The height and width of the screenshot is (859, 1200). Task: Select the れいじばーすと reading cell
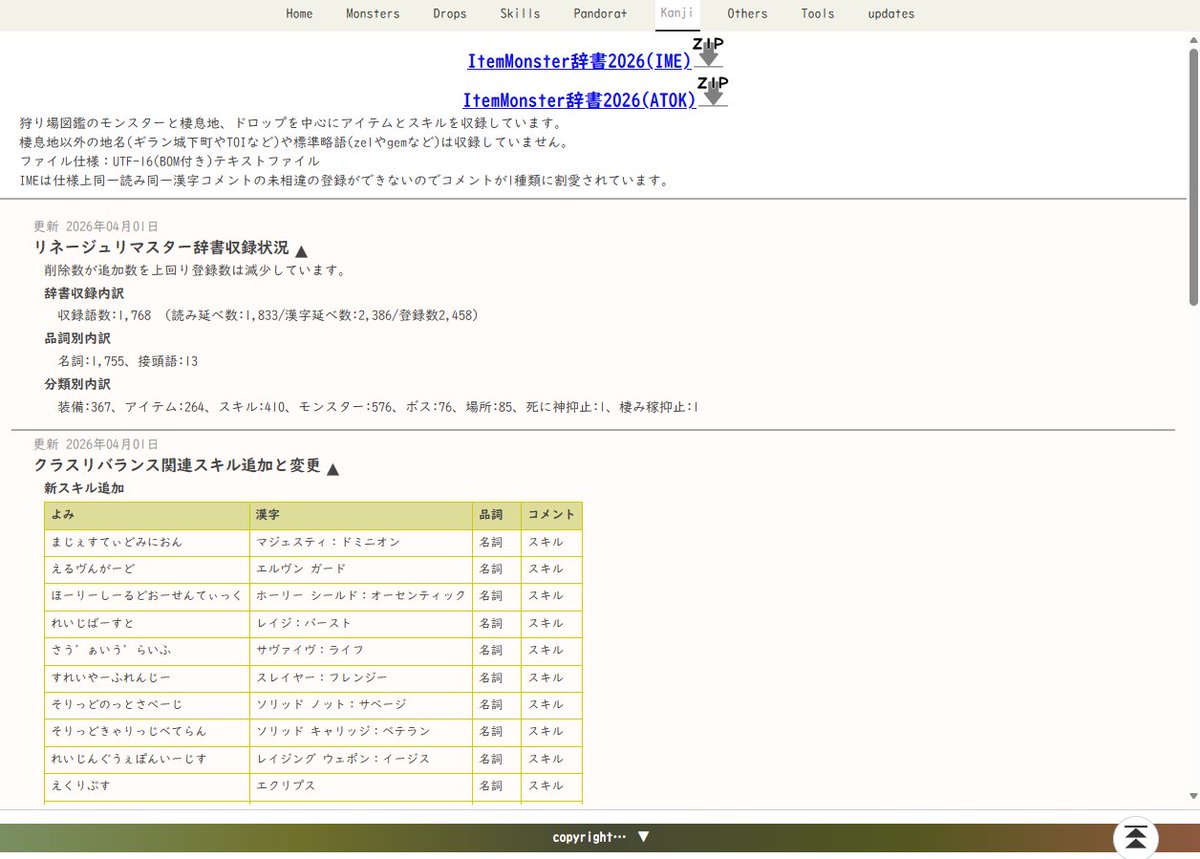[x=147, y=623]
